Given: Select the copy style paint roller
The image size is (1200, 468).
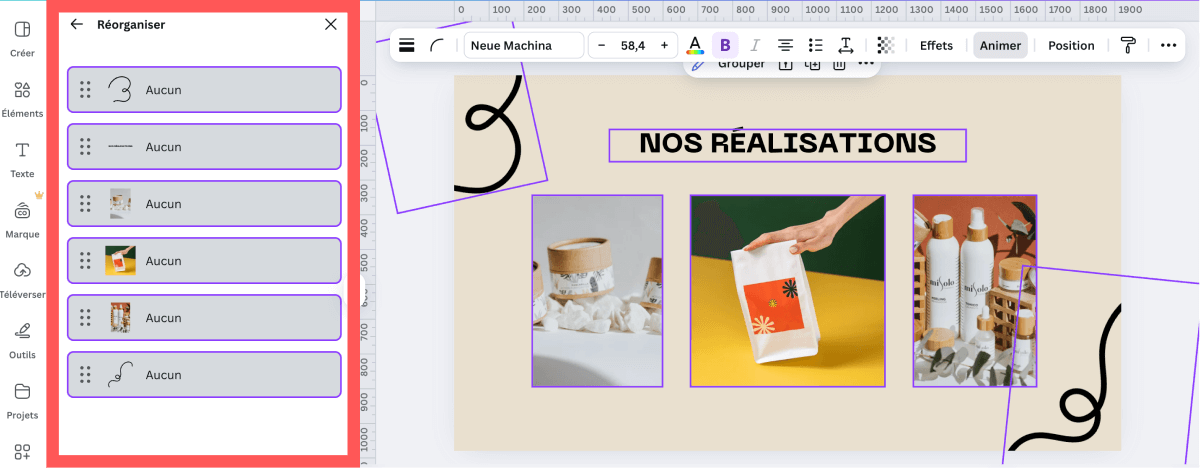Looking at the screenshot, I should tap(1128, 45).
